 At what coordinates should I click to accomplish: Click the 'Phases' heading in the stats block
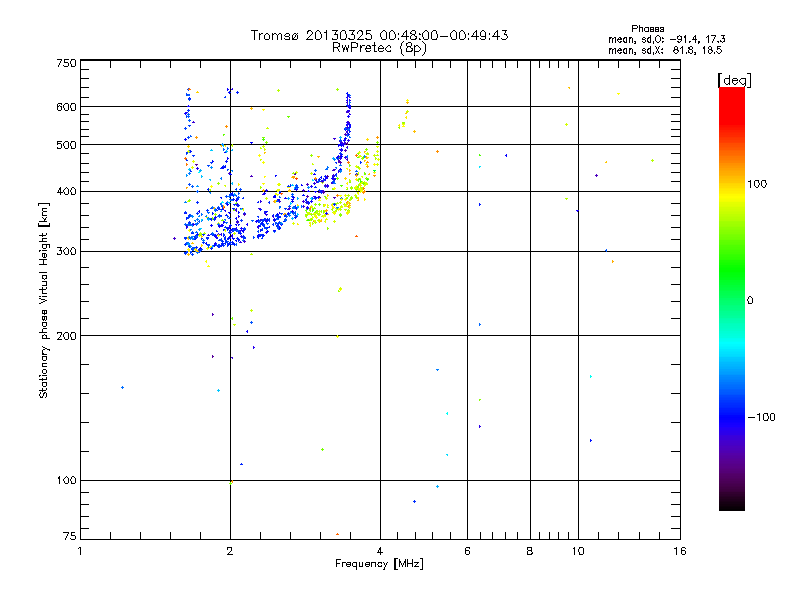coord(647,29)
